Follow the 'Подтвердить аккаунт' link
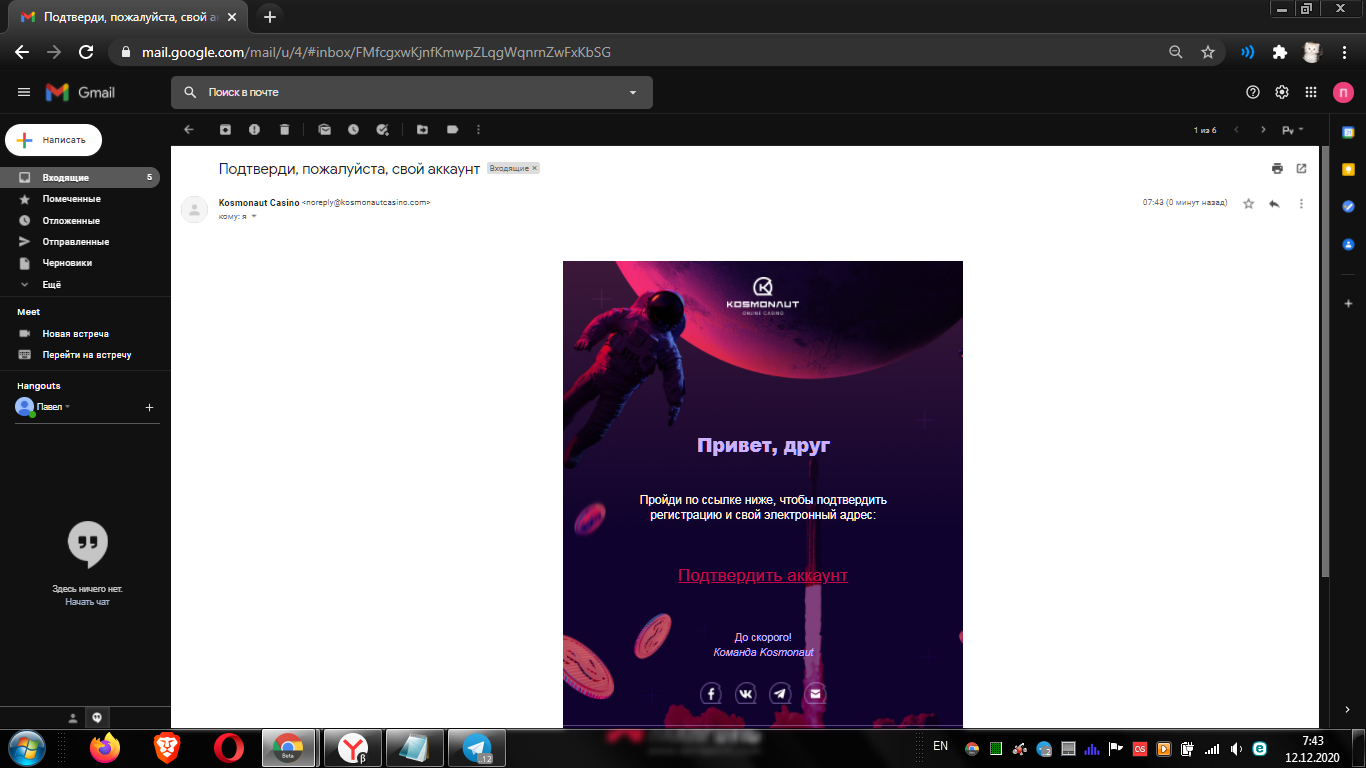The width and height of the screenshot is (1366, 768). pyautogui.click(x=763, y=575)
